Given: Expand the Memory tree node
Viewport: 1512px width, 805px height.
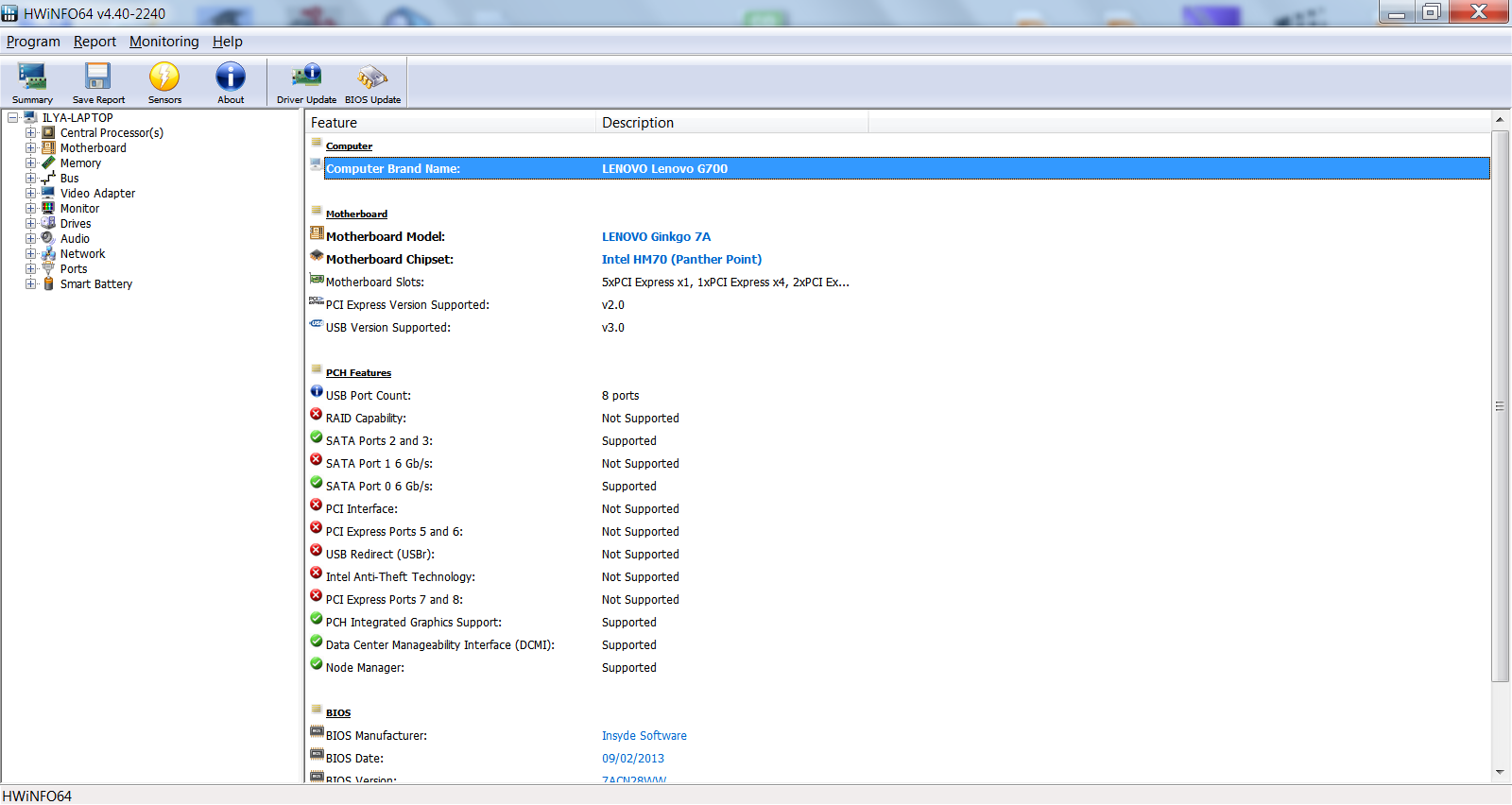Looking at the screenshot, I should pos(31,163).
